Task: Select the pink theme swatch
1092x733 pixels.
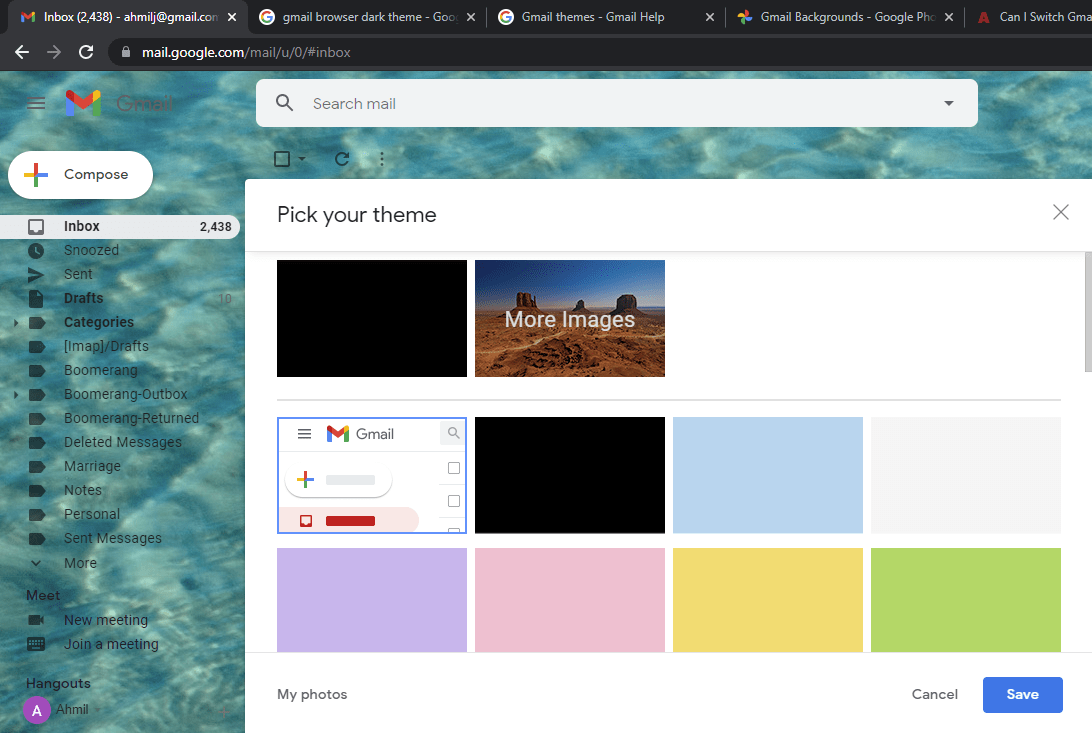Action: tap(570, 600)
